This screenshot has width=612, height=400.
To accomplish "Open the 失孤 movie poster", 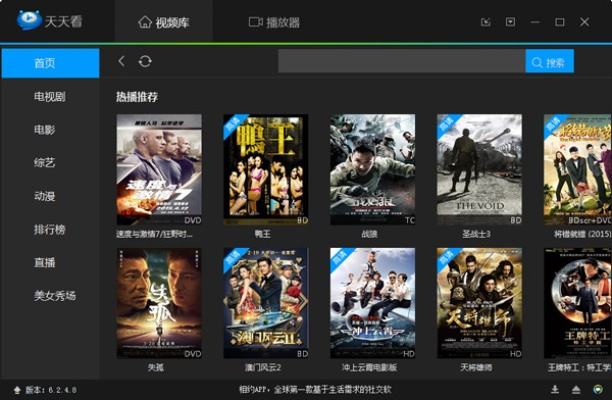I will [159, 303].
